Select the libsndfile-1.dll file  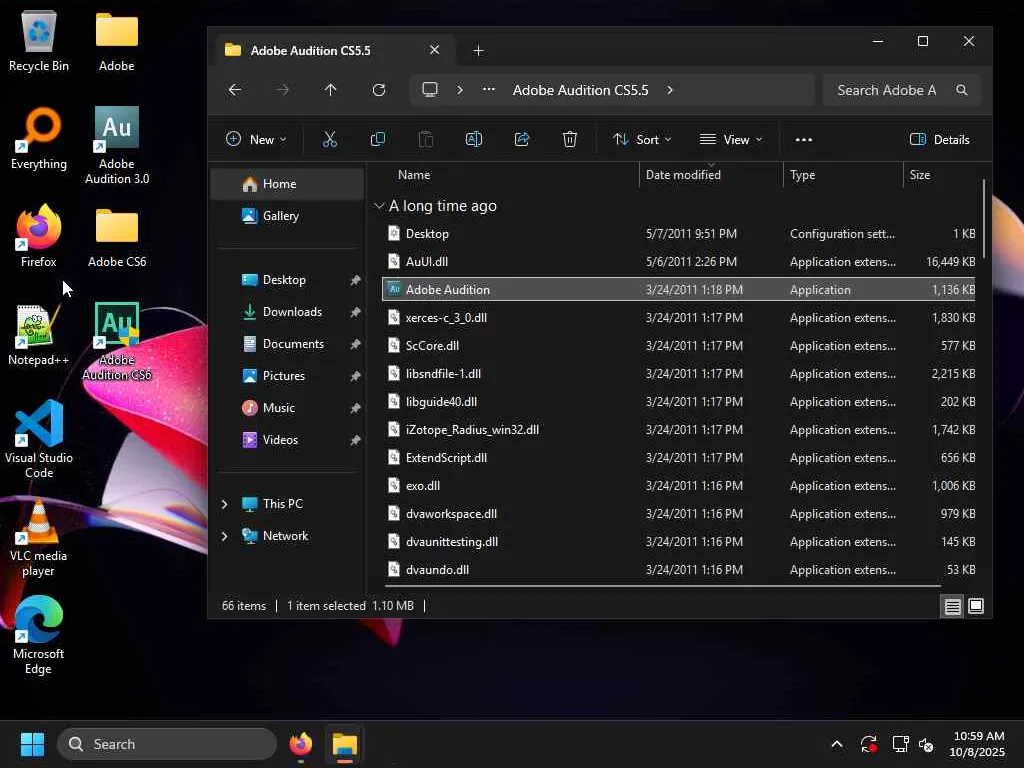click(679, 374)
